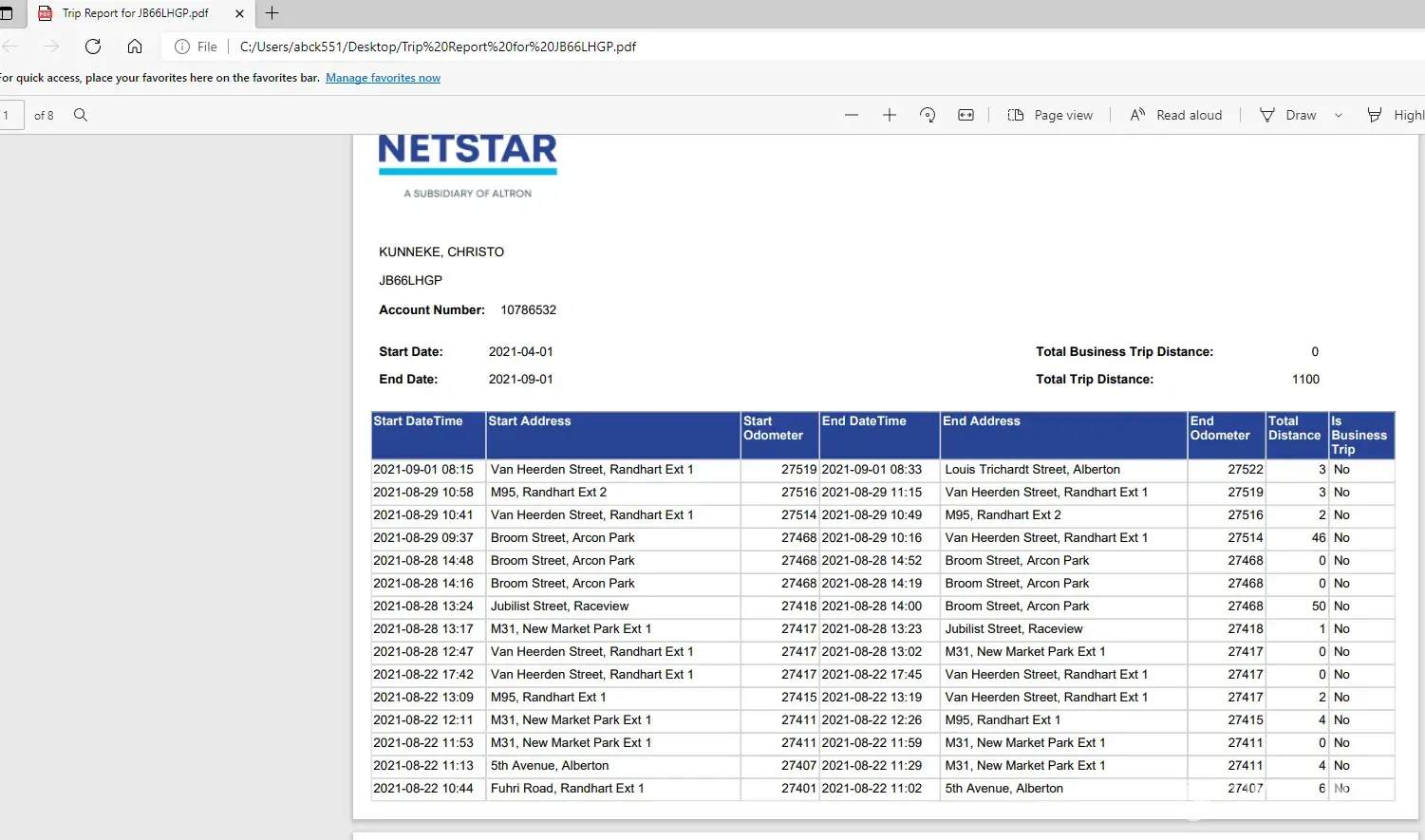The image size is (1425, 840).
Task: Click the page number input field
Action: point(10,115)
